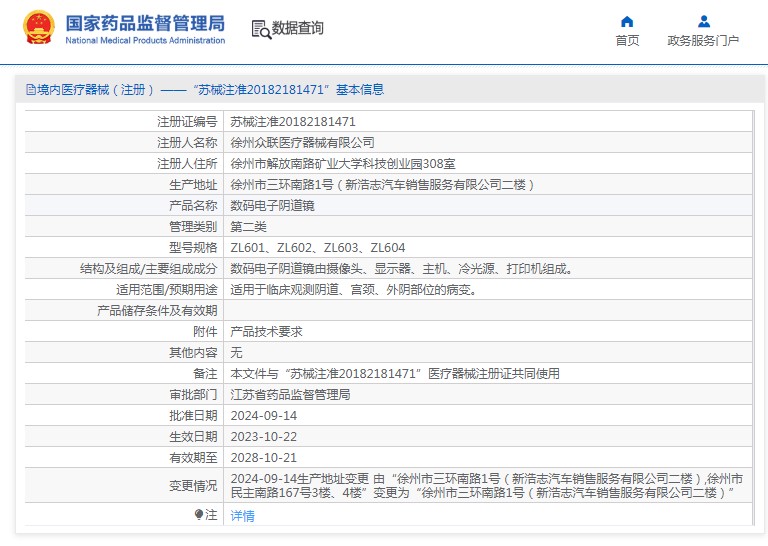Click 型号规格 label
Image resolution: width=768 pixels, height=546 pixels.
pyautogui.click(x=193, y=248)
